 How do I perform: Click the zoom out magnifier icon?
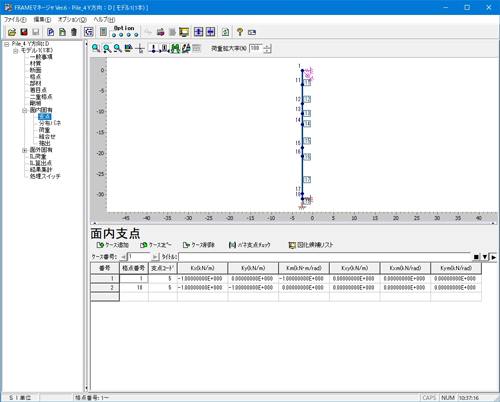coord(118,48)
